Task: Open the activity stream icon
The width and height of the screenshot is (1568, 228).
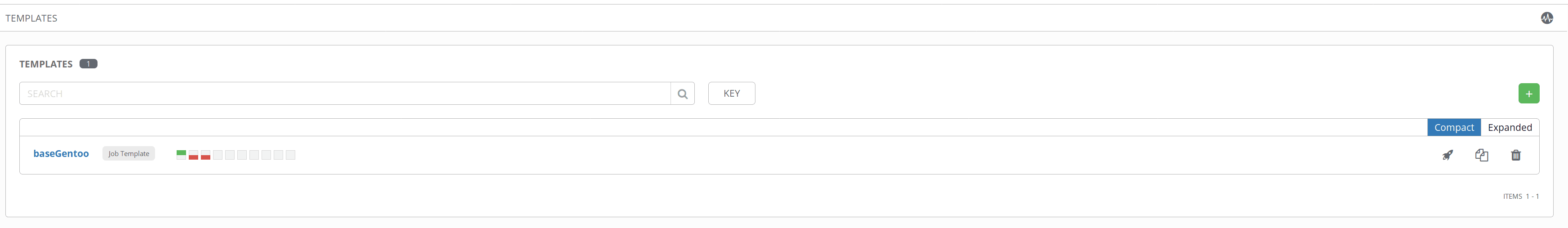Action: tap(1547, 18)
